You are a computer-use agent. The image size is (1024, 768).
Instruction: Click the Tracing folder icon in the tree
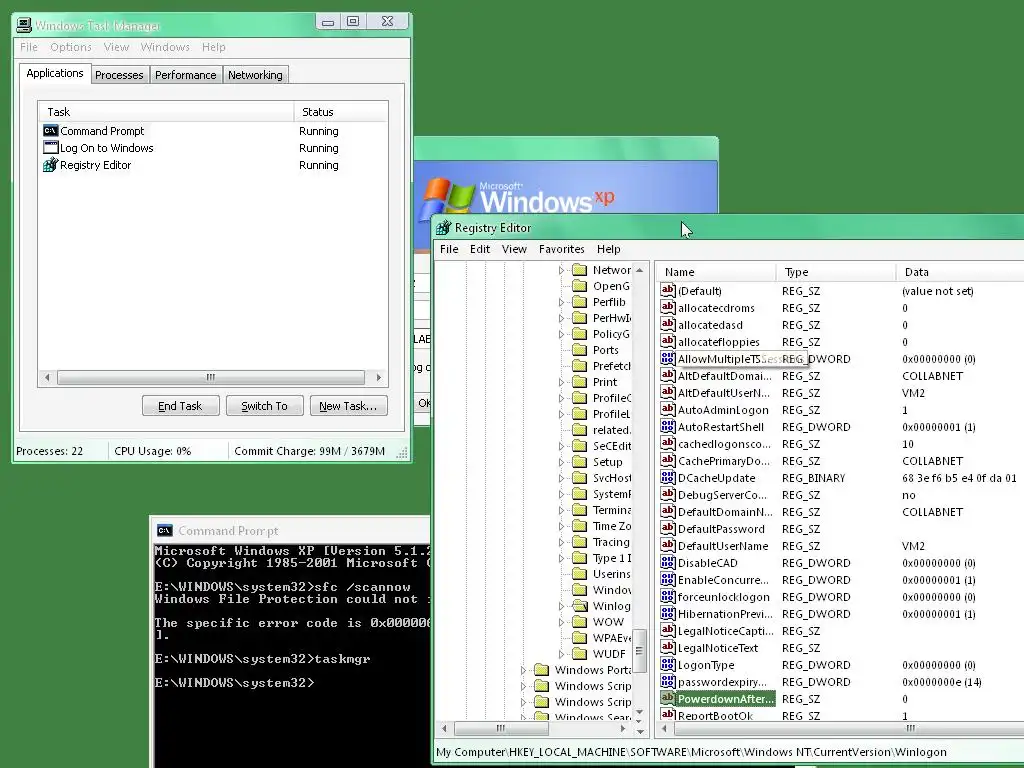coord(580,542)
